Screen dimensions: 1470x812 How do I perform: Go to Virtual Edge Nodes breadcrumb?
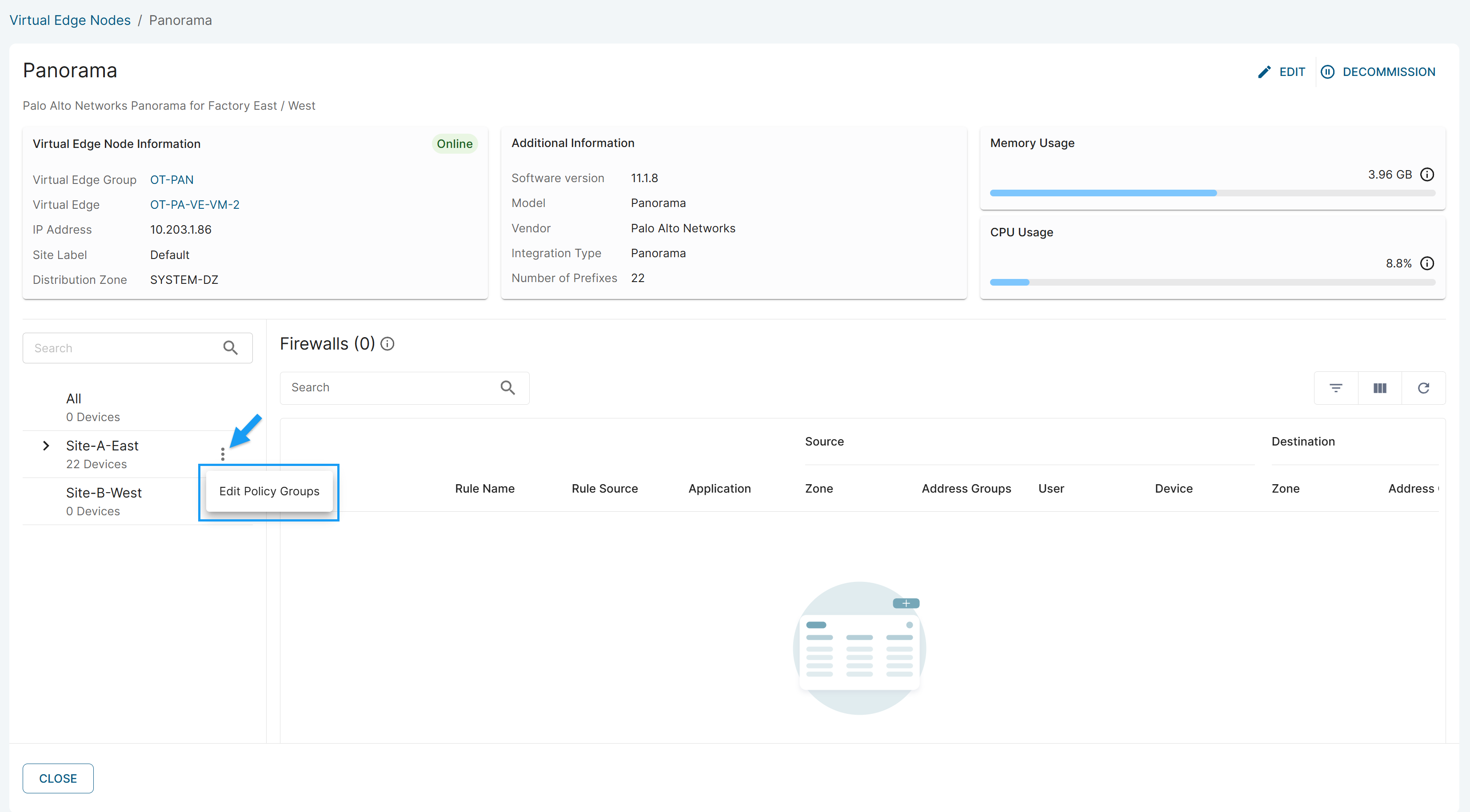pos(70,20)
